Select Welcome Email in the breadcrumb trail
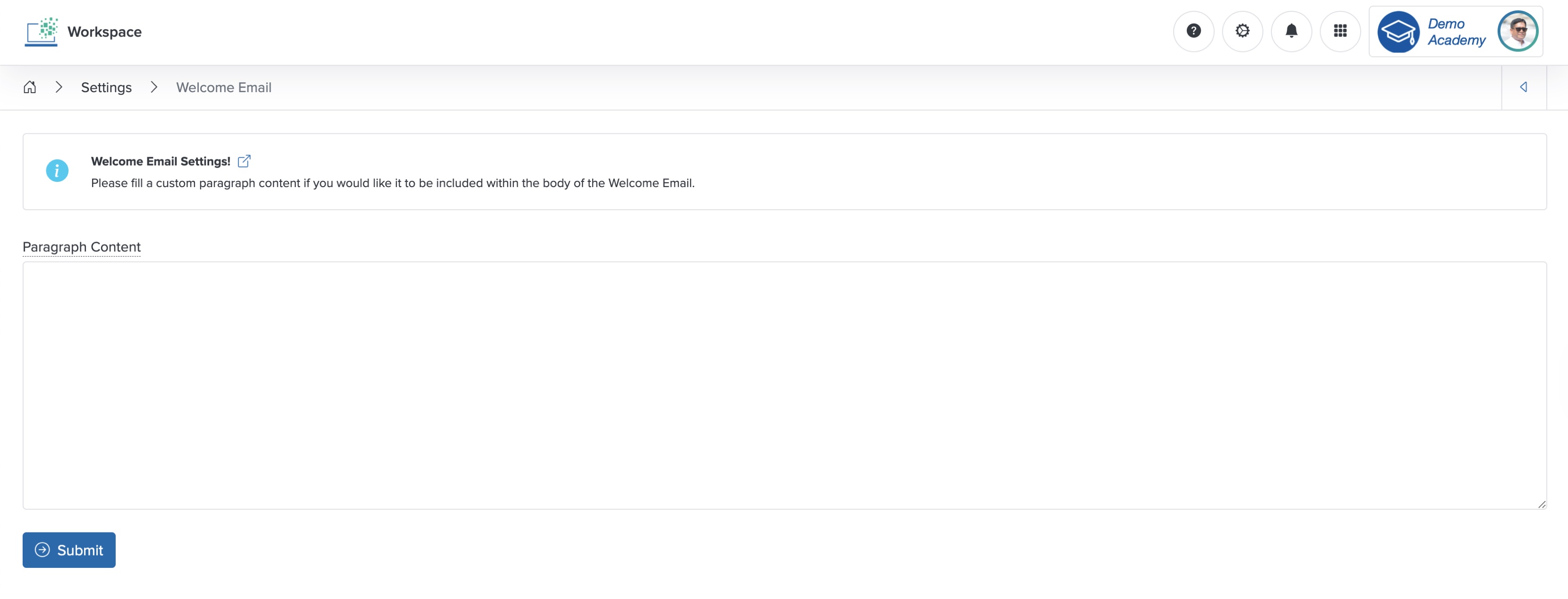 pos(223,87)
